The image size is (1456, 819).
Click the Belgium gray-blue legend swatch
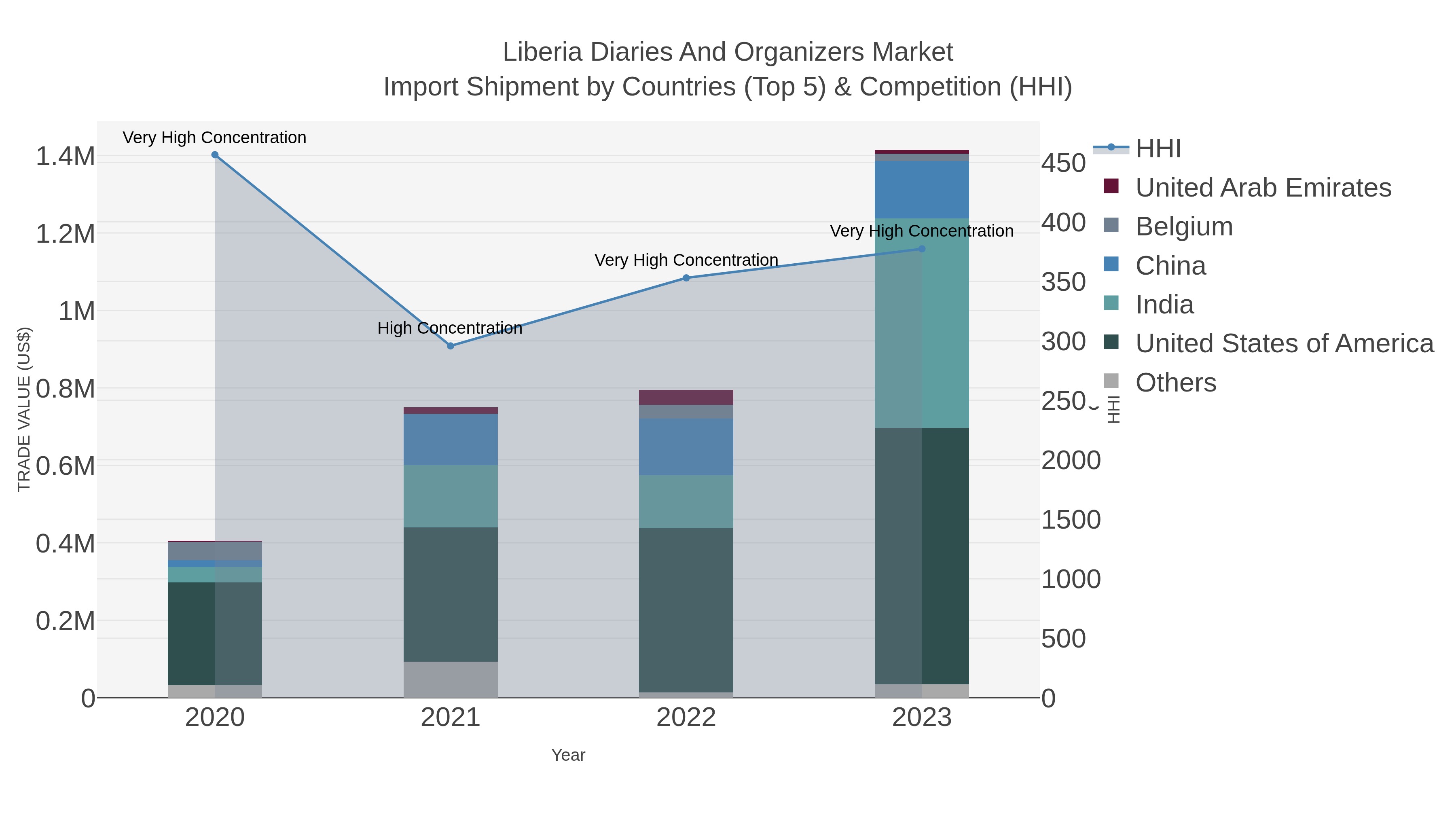click(1111, 225)
